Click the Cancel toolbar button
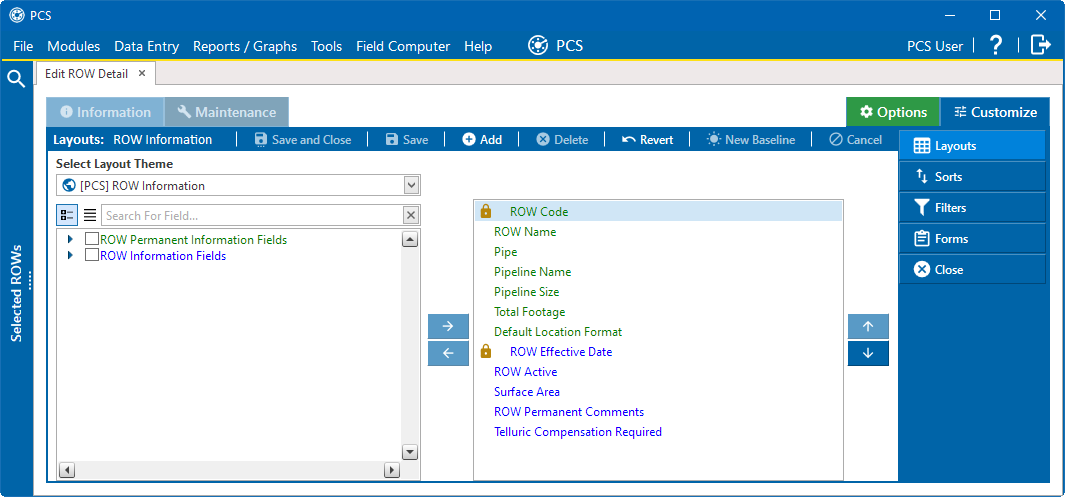The width and height of the screenshot is (1065, 497). click(x=856, y=140)
